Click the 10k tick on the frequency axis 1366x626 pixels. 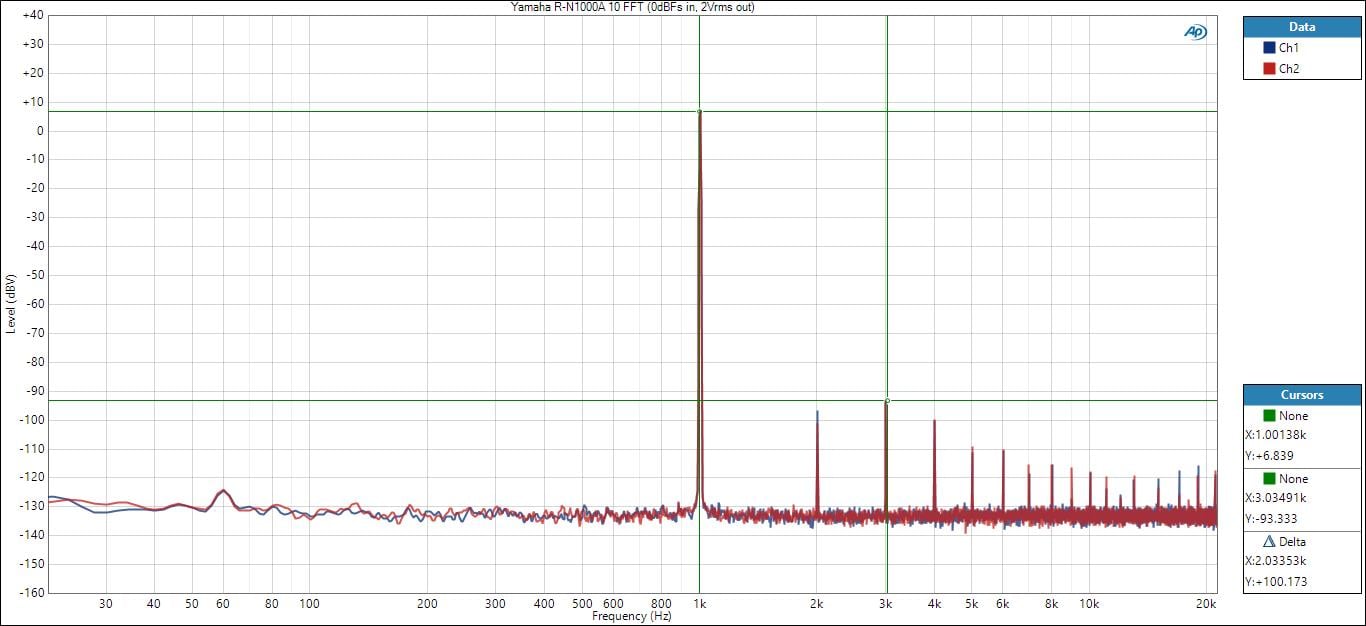[1089, 604]
